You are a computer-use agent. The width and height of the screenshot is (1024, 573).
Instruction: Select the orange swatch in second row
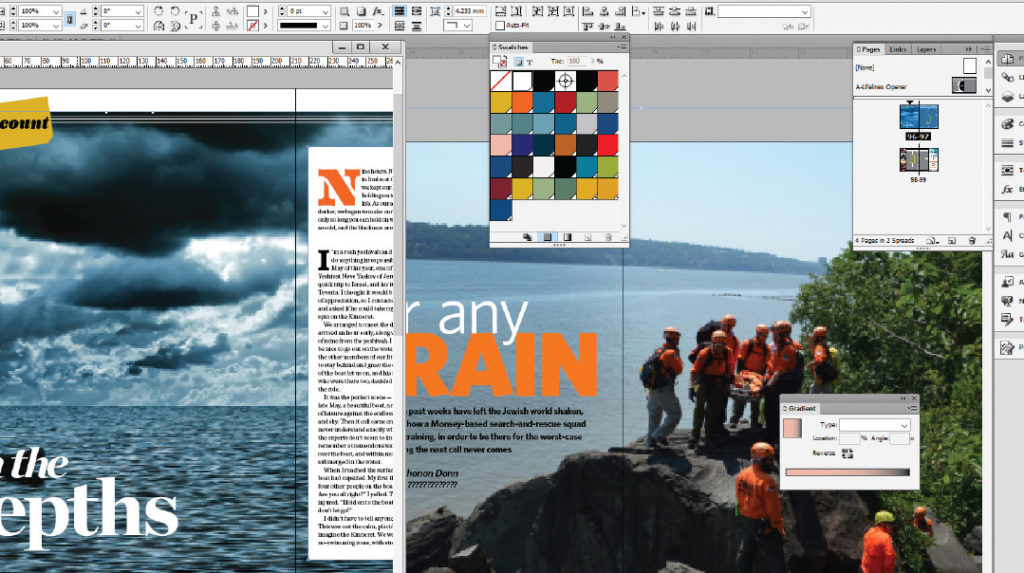click(522, 102)
